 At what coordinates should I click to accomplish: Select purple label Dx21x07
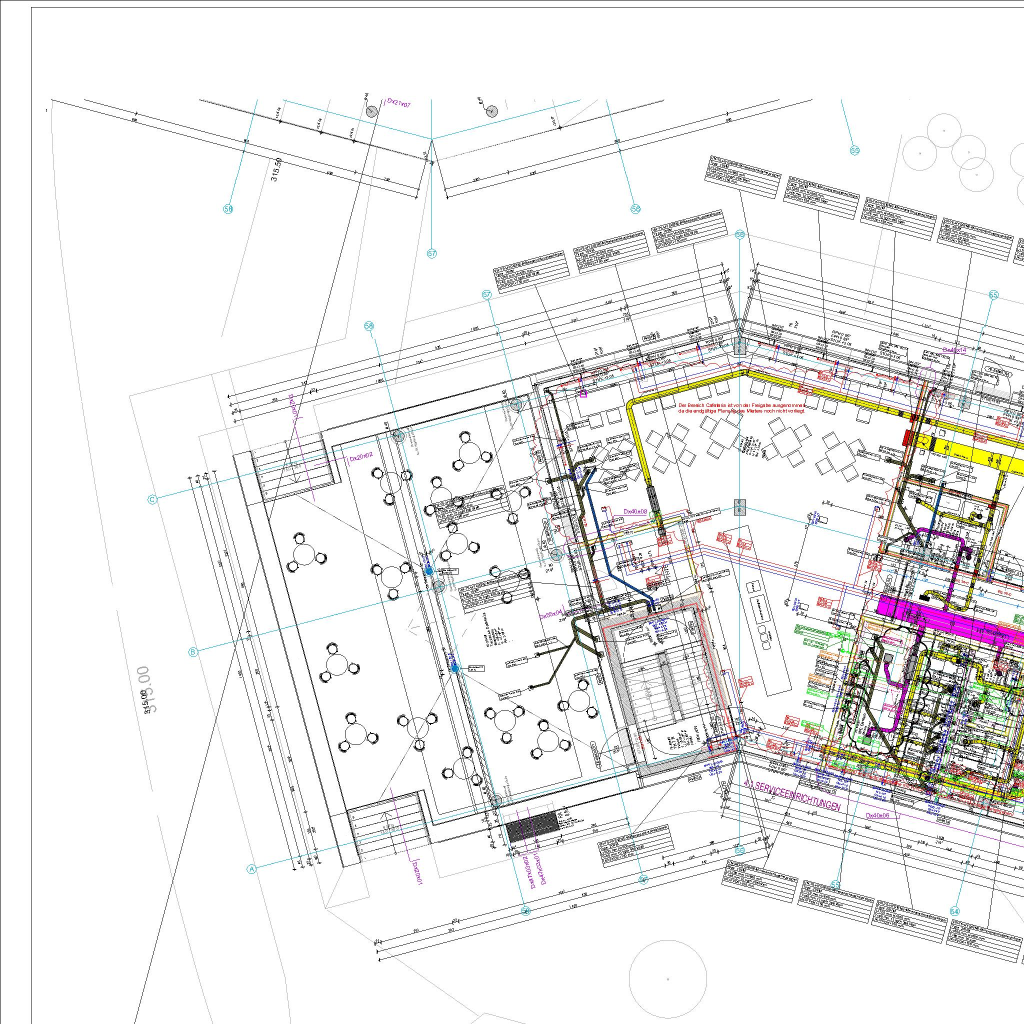(398, 103)
